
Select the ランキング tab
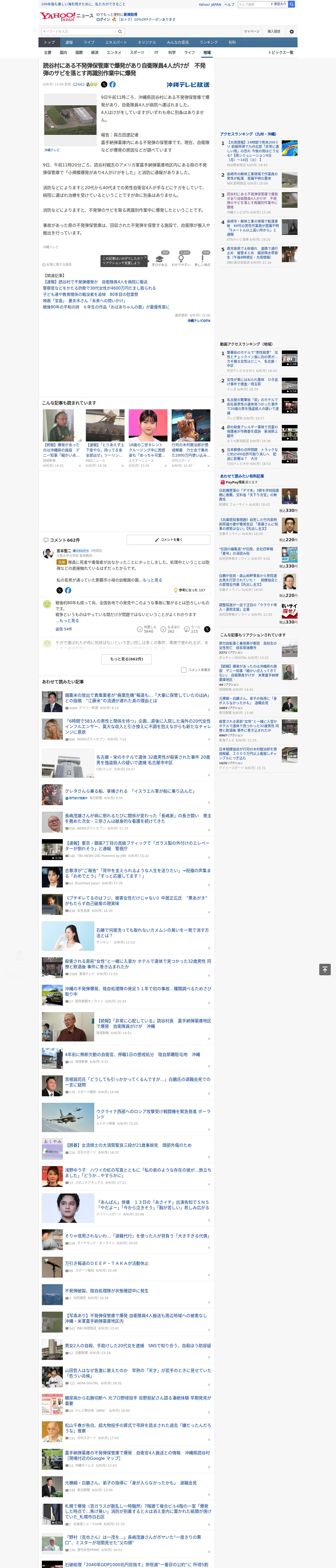point(209,43)
